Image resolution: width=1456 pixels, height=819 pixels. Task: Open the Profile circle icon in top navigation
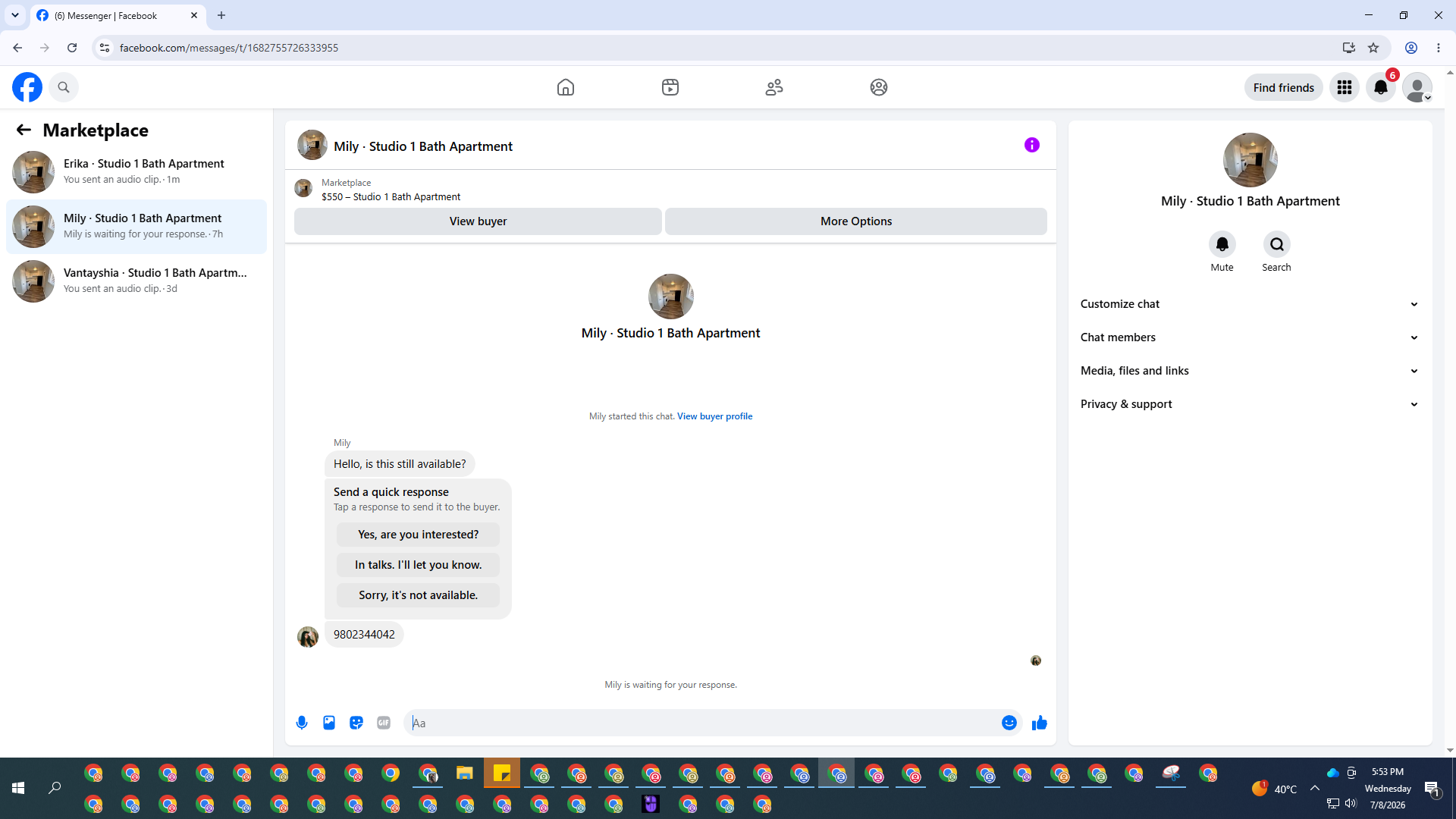[879, 87]
